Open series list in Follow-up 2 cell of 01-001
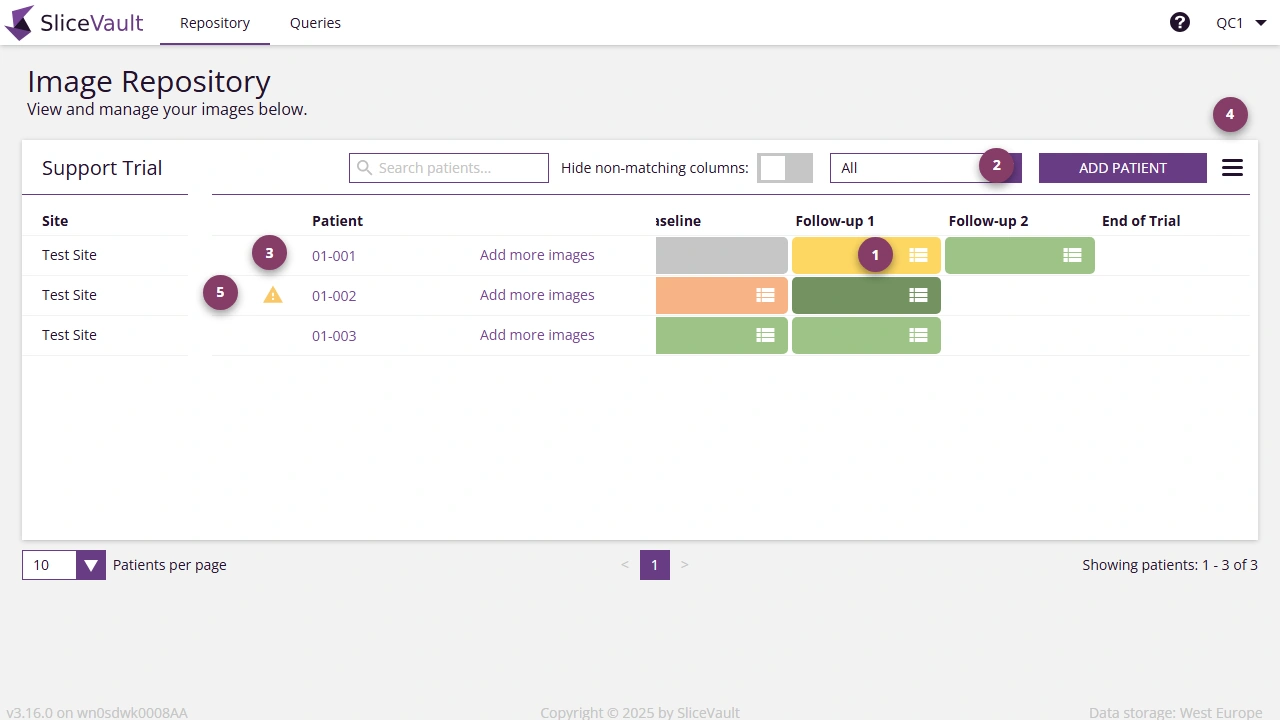Screen dimensions: 1280x720 point(1071,255)
